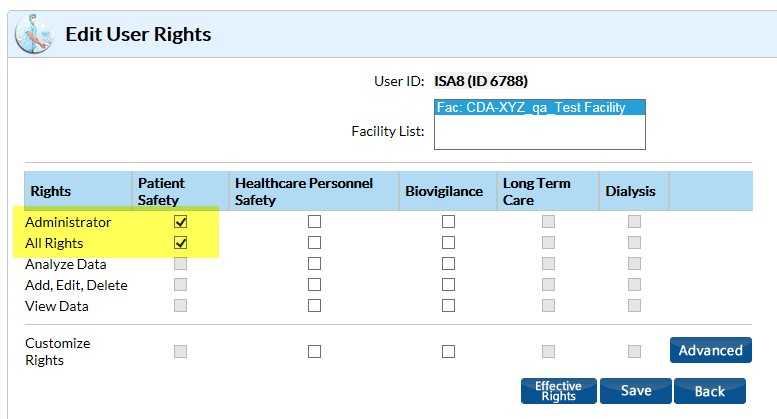
Task: Enable Add, Edit, Delete for Healthcare Personnel Safety
Action: (x=315, y=285)
